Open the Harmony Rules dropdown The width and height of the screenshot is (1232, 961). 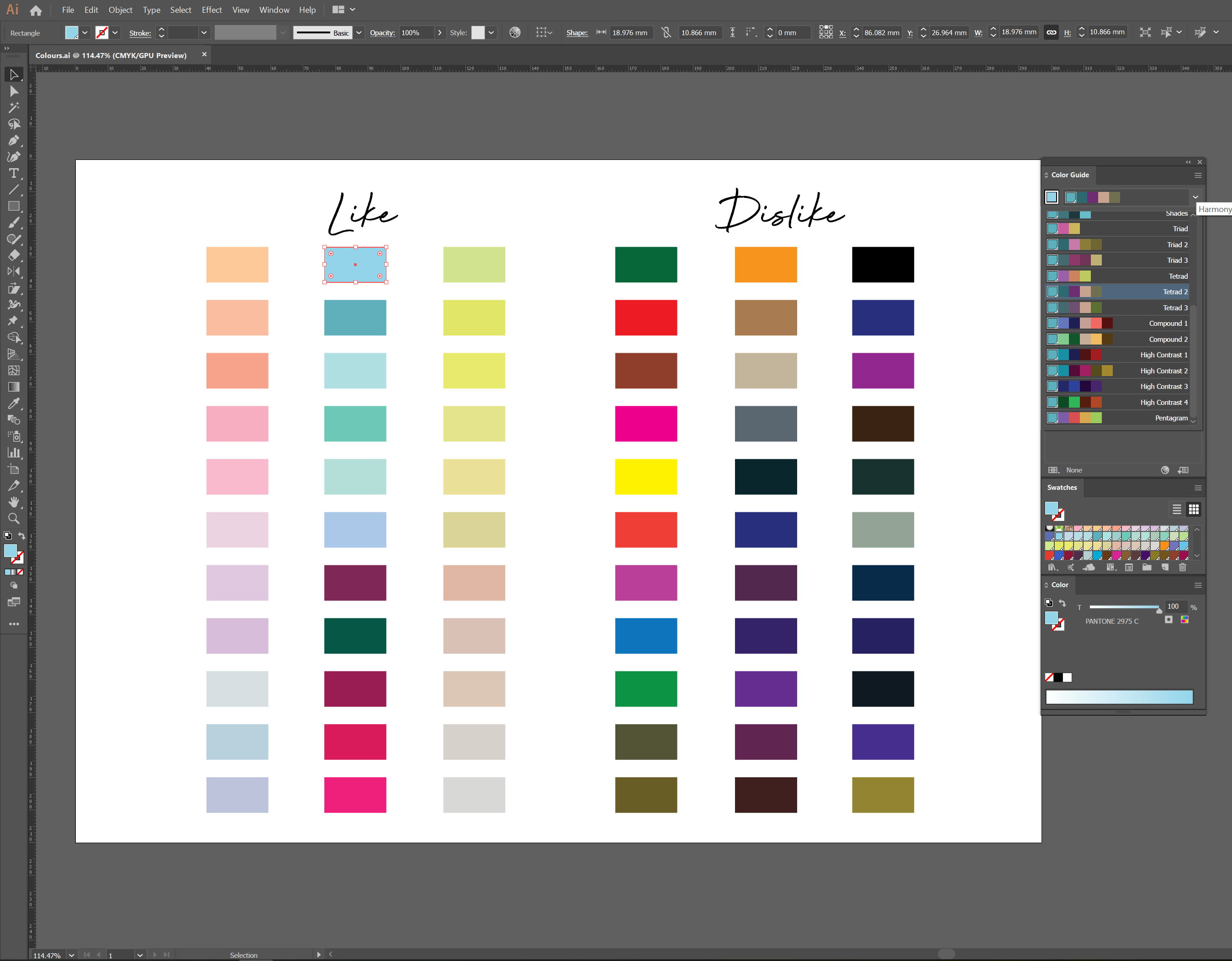1195,197
